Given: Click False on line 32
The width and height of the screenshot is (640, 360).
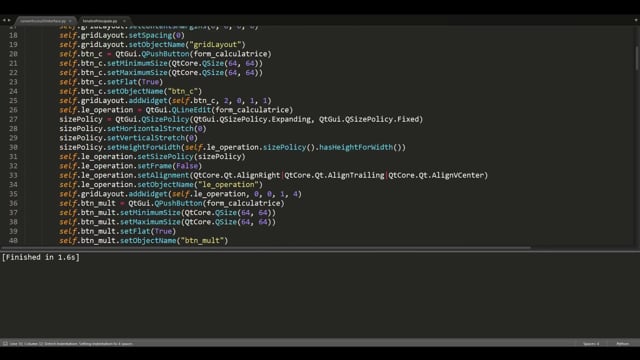Looking at the screenshot, I should click(187, 166).
